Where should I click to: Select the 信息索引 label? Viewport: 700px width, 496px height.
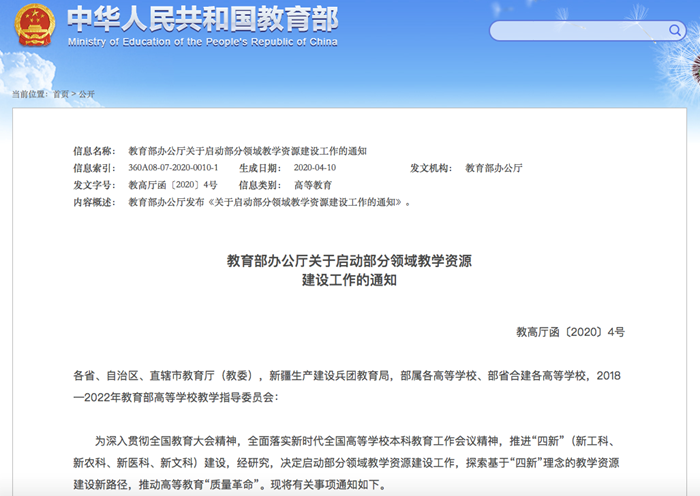(94, 168)
